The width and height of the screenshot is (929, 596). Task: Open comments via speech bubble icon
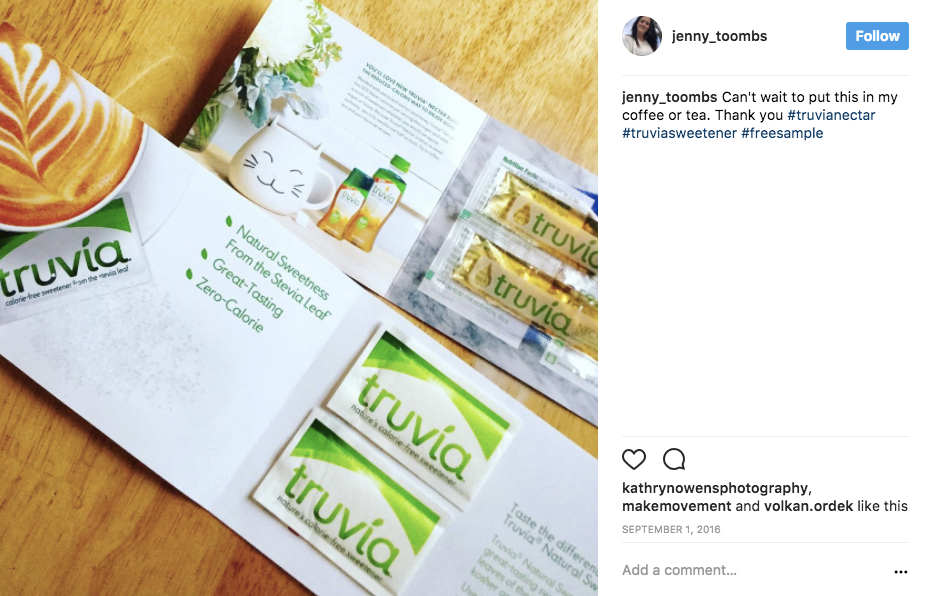[x=674, y=459]
